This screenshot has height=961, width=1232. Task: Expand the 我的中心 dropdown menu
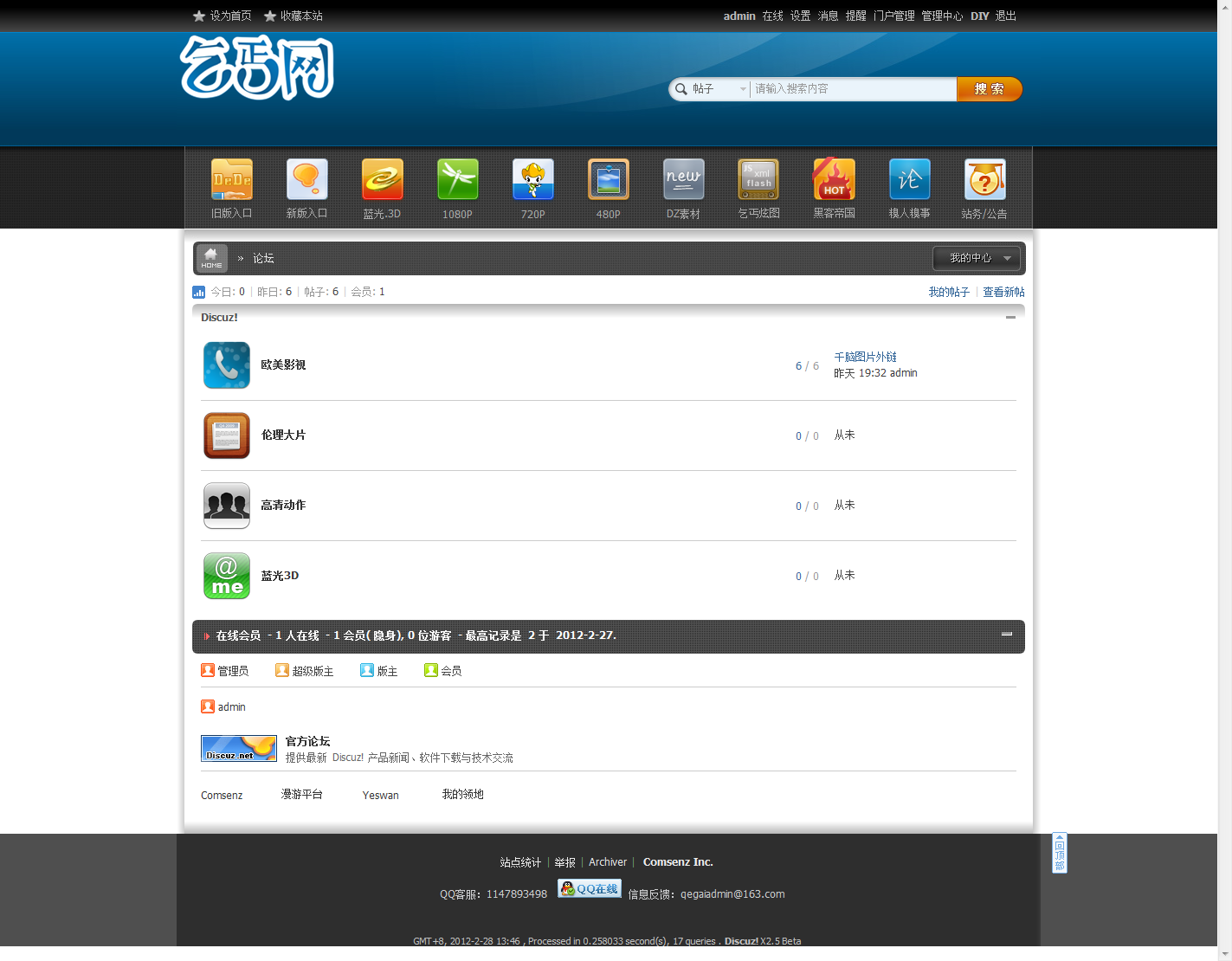tap(977, 258)
